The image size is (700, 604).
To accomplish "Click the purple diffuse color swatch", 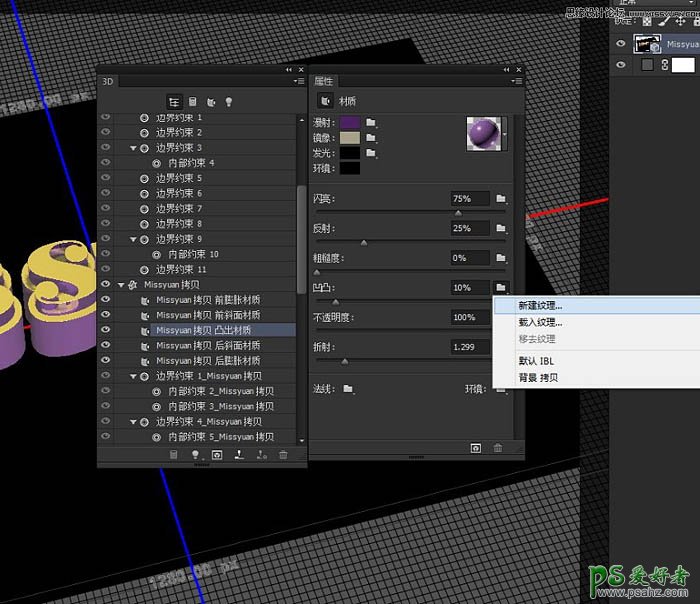I will point(350,122).
